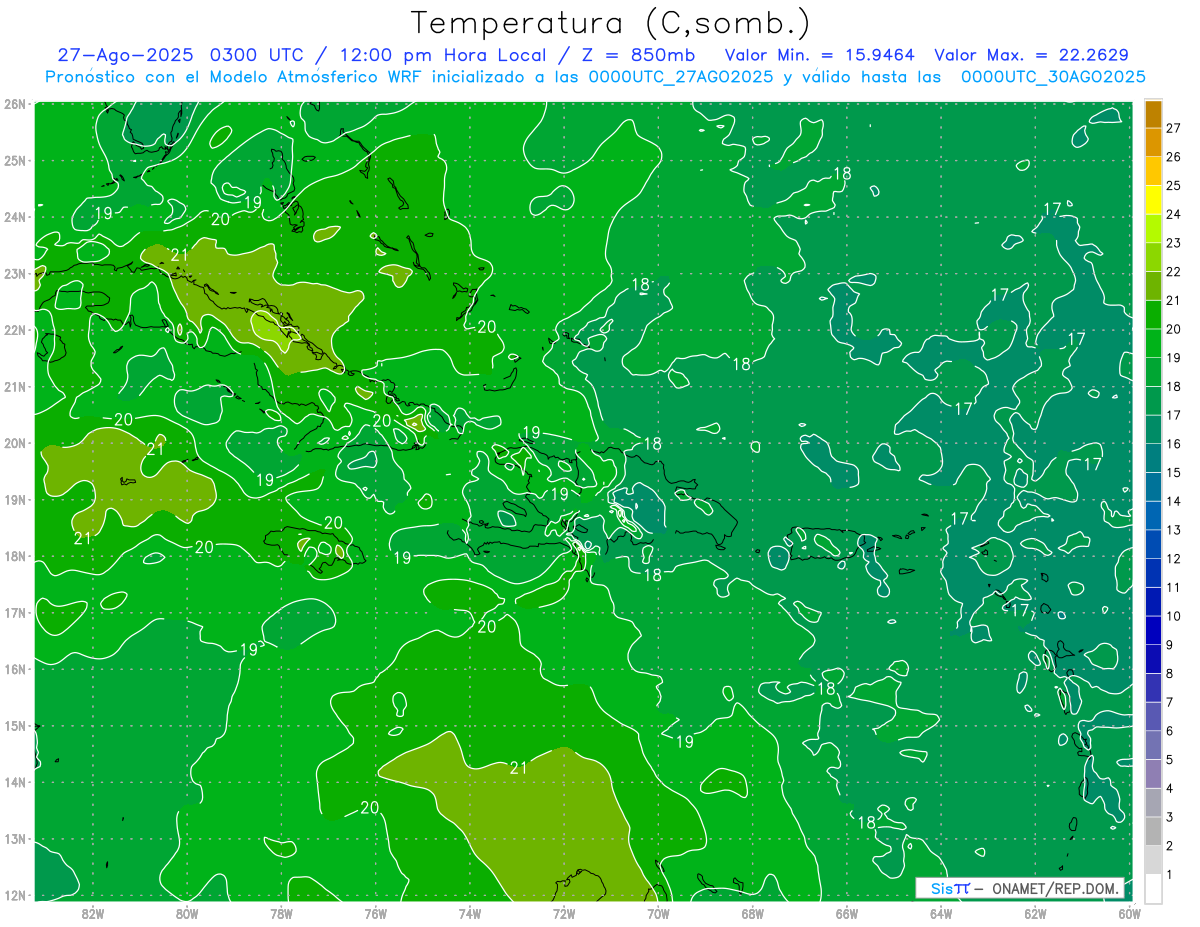This screenshot has width=1200, height=927.
Task: Pick the teal legend swatch between 16 and 17
Action: [1153, 429]
